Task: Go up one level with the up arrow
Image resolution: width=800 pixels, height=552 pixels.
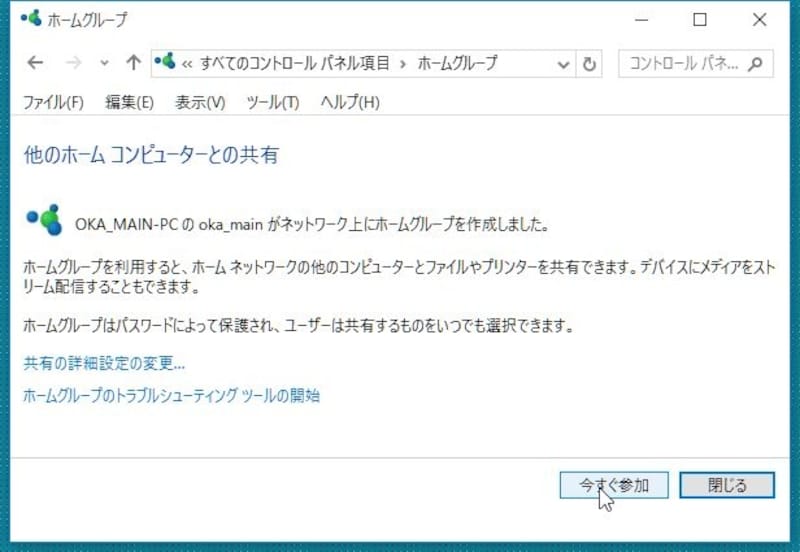Action: coord(134,62)
